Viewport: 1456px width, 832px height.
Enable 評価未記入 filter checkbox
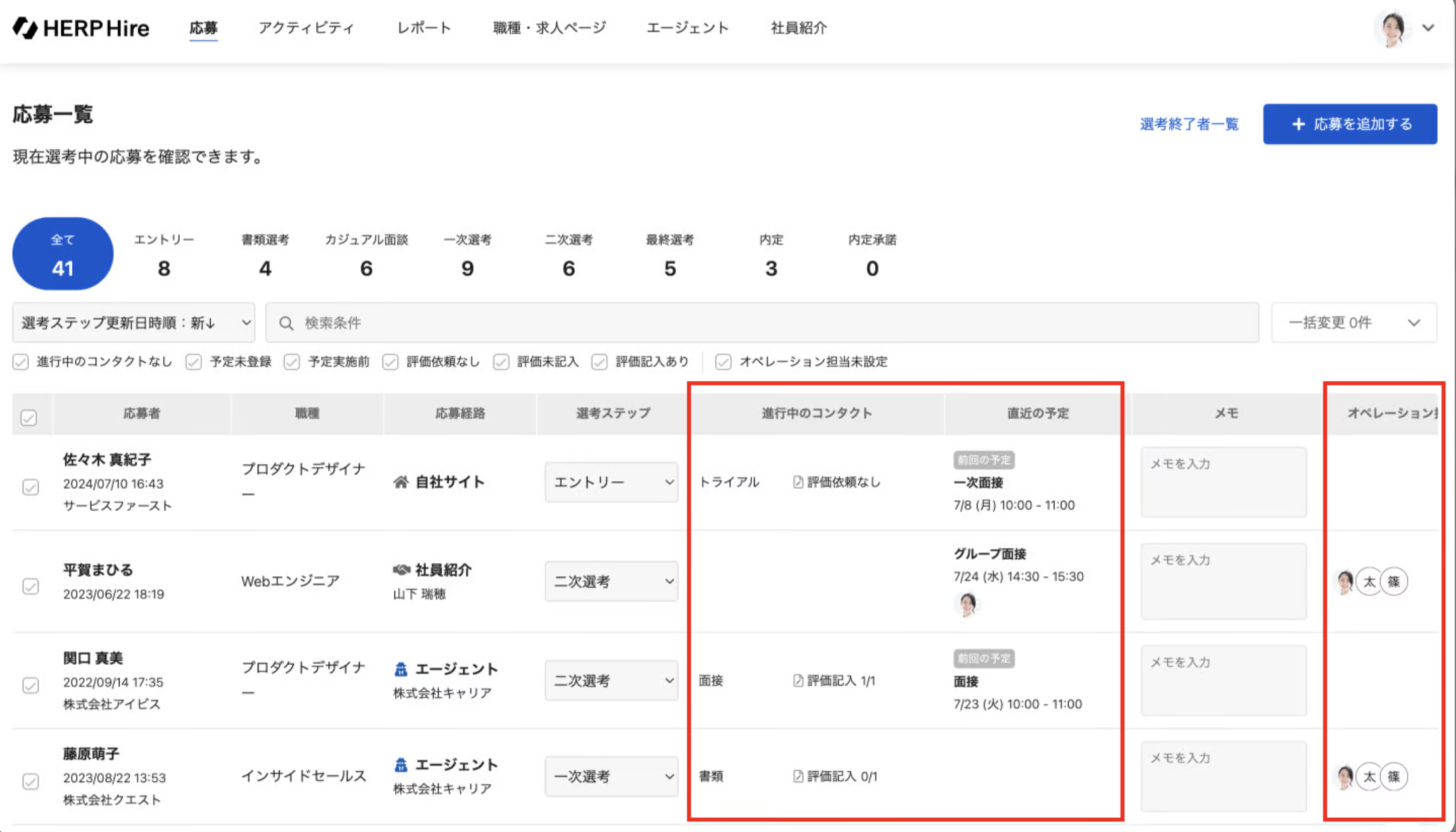[x=501, y=362]
